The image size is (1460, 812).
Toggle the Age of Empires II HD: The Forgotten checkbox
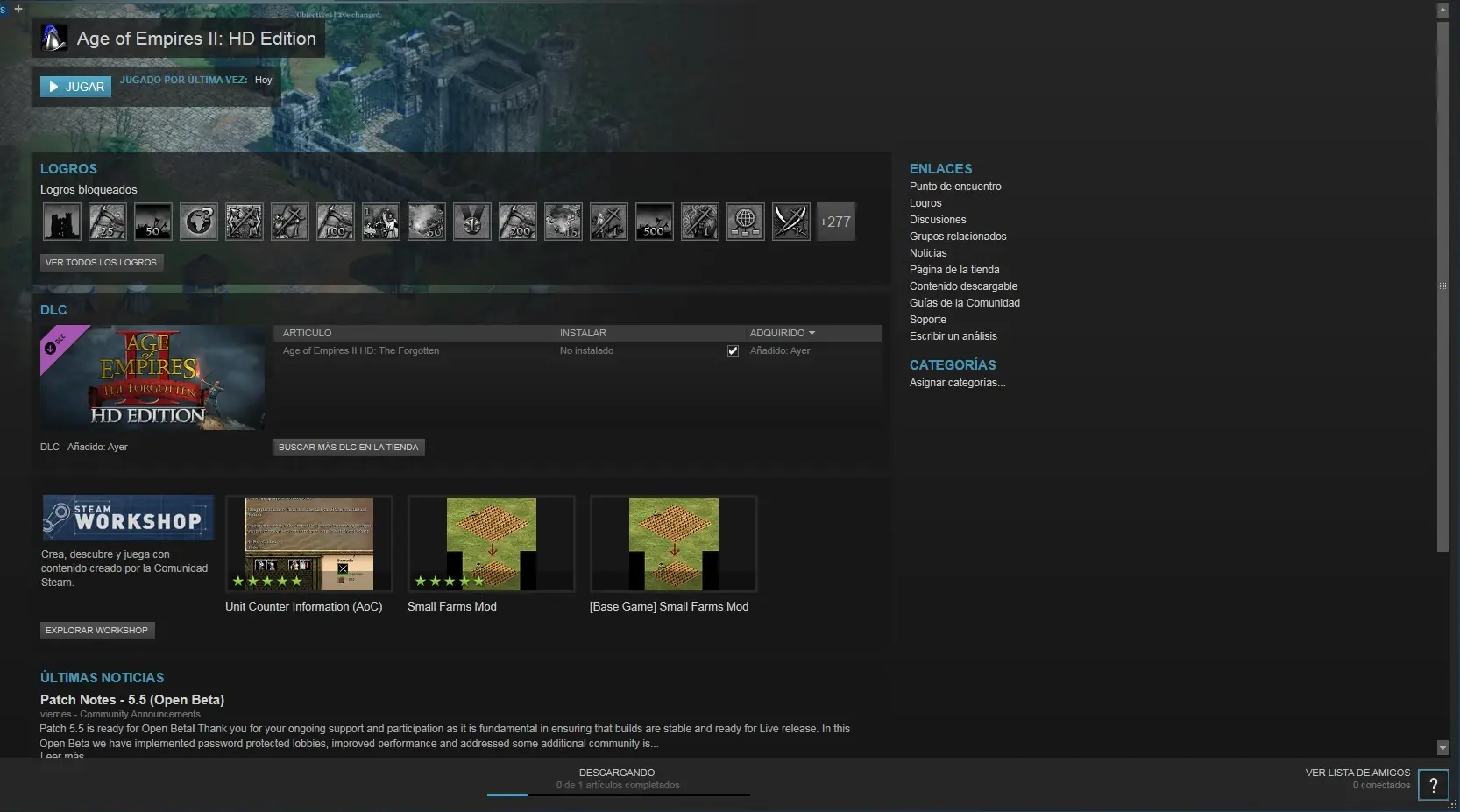pos(733,350)
